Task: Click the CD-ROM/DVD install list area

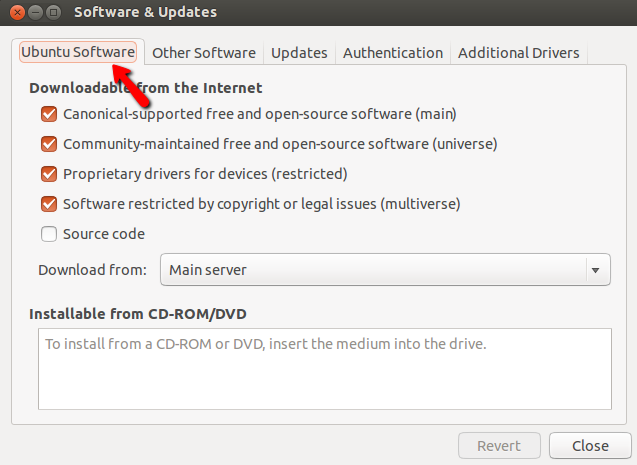Action: 325,369
